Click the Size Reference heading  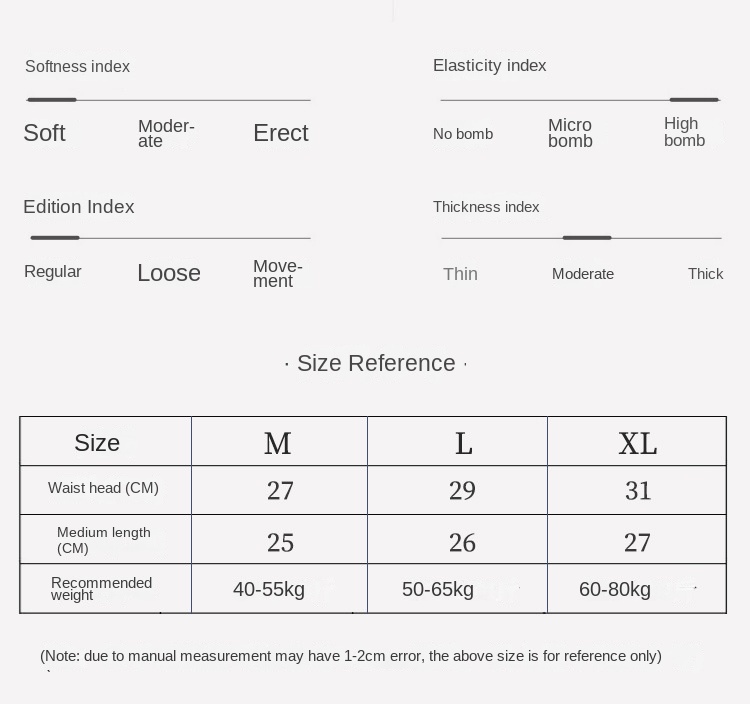pyautogui.click(x=376, y=363)
